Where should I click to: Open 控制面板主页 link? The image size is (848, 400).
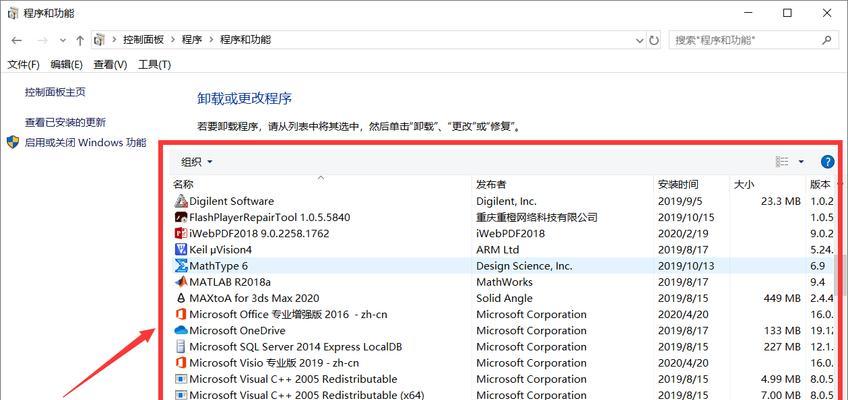point(55,92)
